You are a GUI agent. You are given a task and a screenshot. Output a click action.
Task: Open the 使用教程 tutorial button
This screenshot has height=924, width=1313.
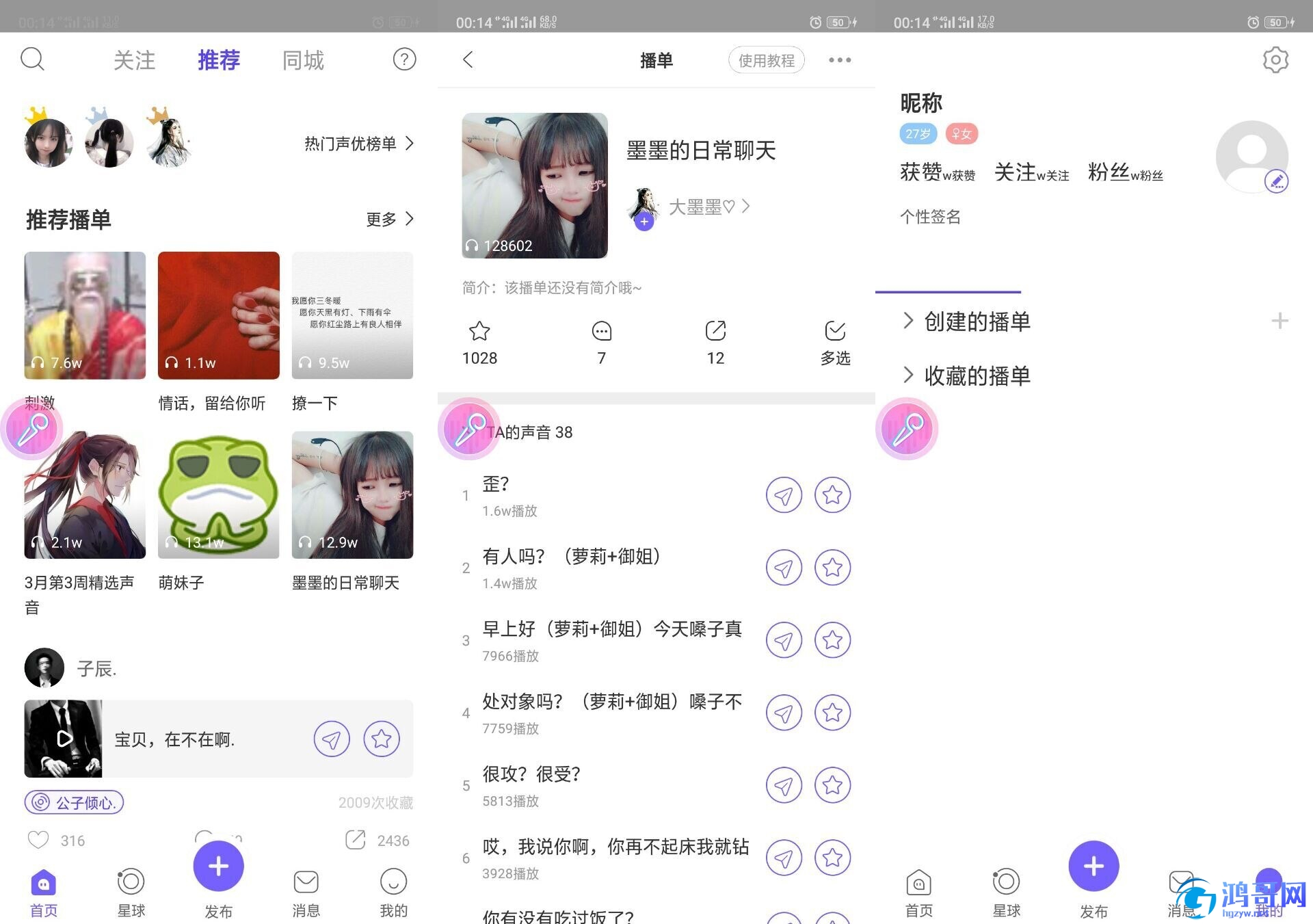(766, 60)
